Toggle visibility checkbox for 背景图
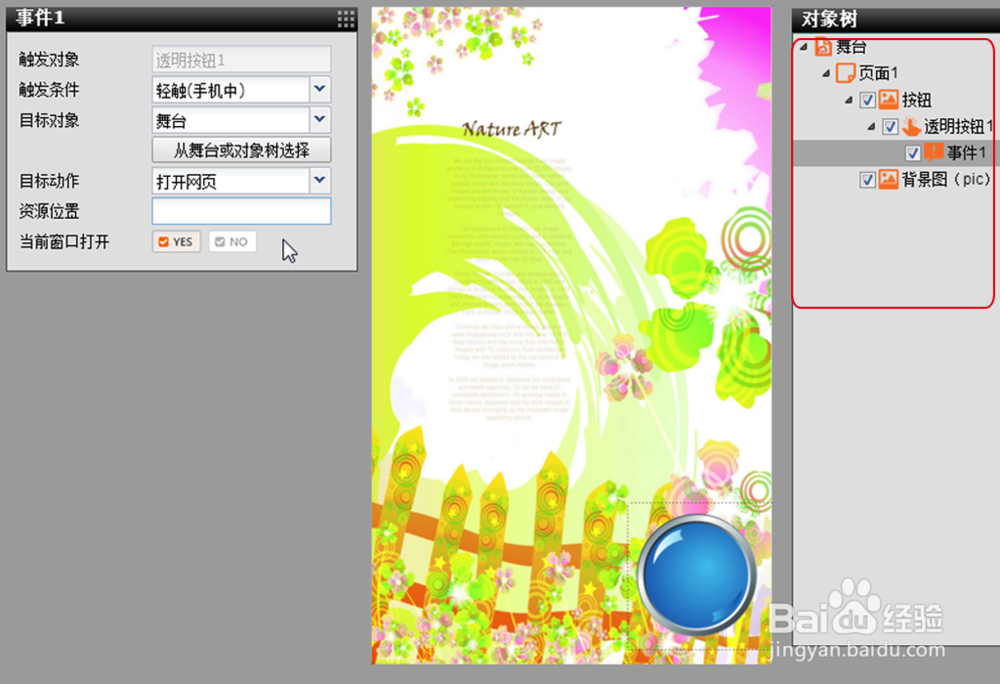 867,180
